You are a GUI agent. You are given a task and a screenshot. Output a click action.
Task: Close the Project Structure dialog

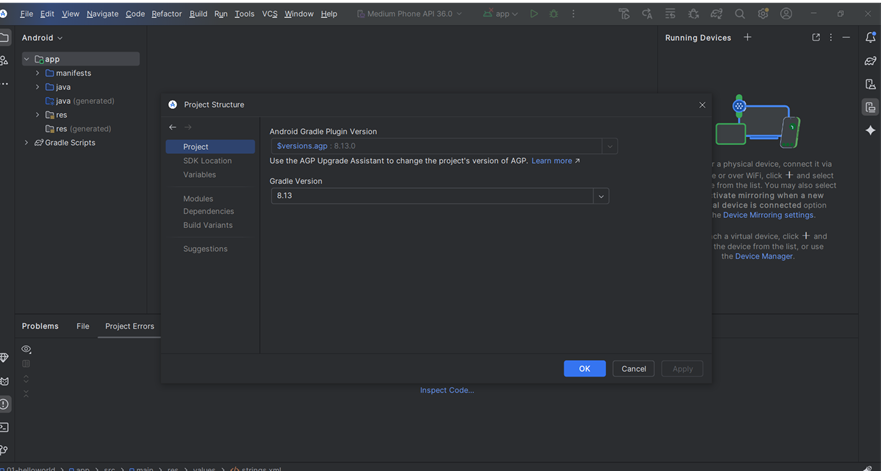702,105
